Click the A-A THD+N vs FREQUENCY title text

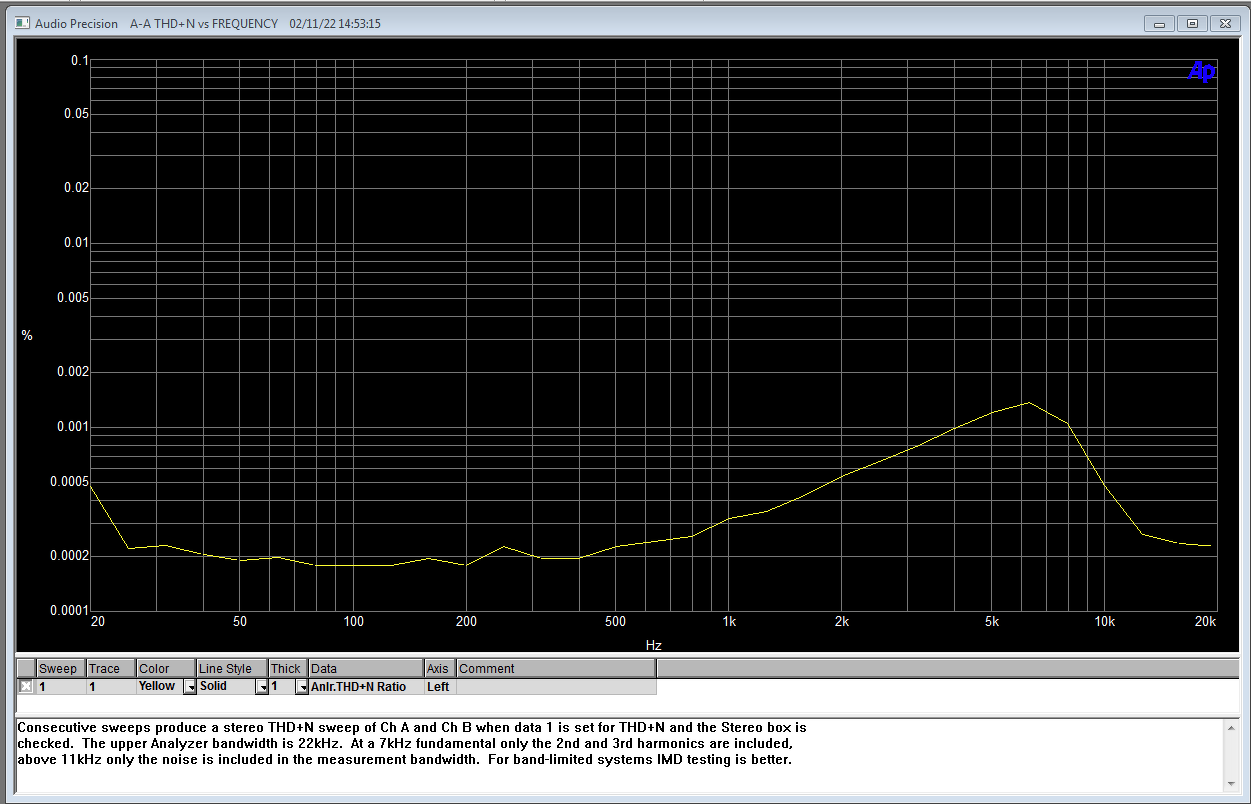(x=204, y=23)
